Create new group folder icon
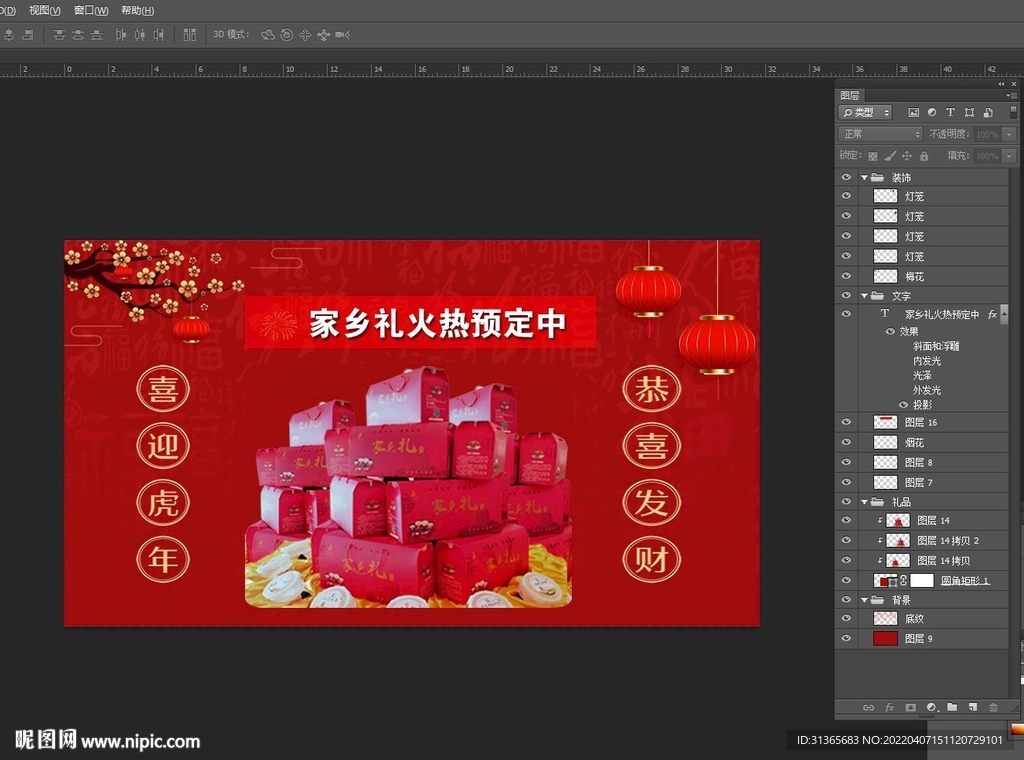1024x760 pixels. (952, 707)
